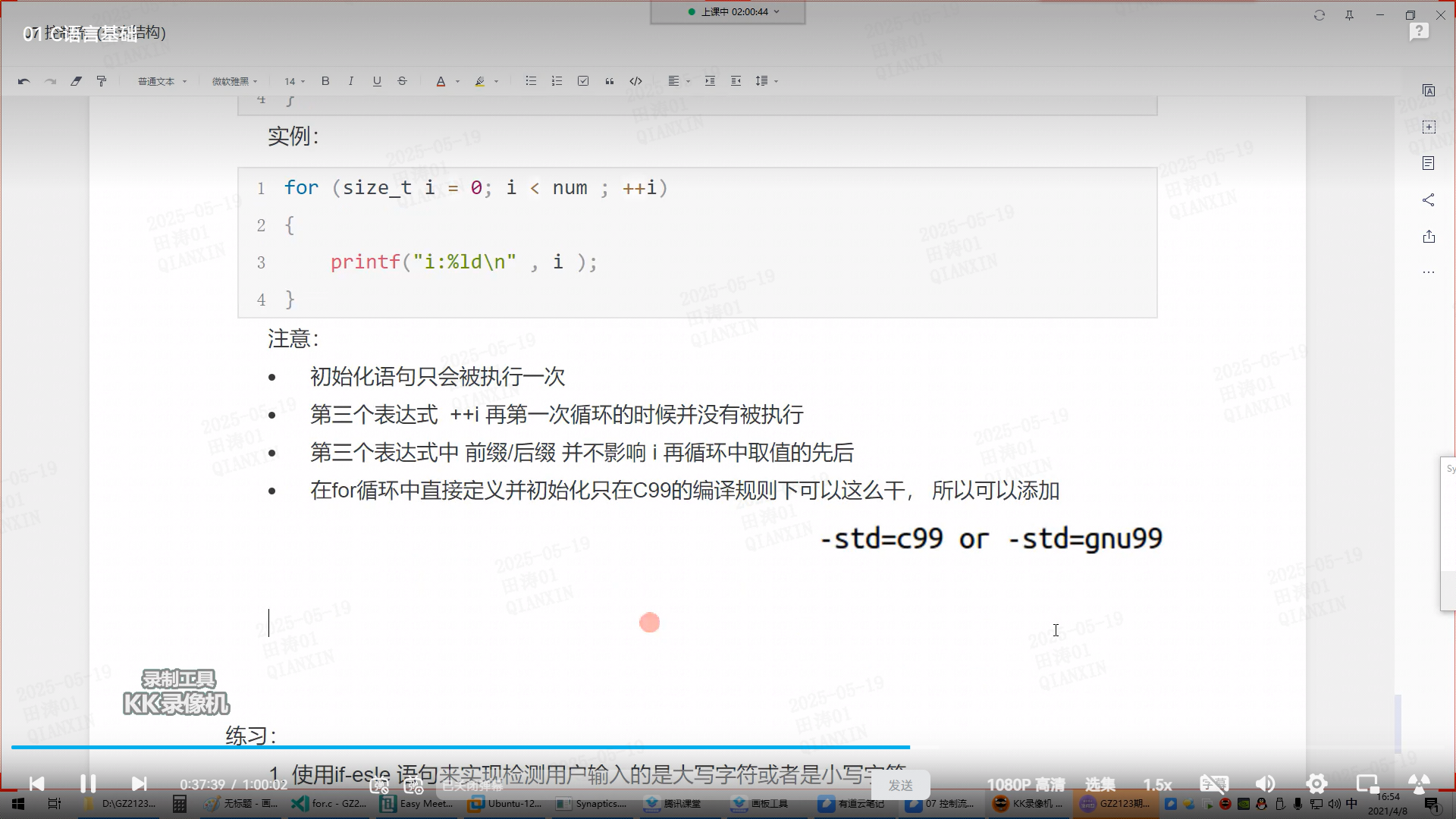Open Ubuntu-12 VM taskbar item
Screen dimensions: 1456x819
pyautogui.click(x=506, y=804)
